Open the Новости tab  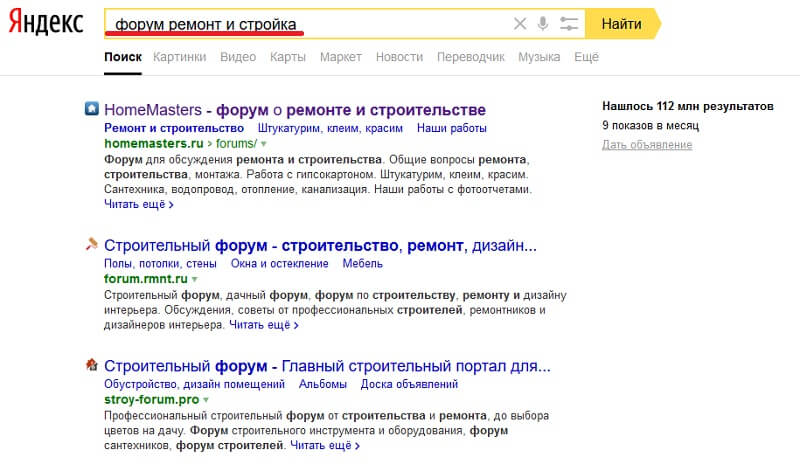coord(399,57)
